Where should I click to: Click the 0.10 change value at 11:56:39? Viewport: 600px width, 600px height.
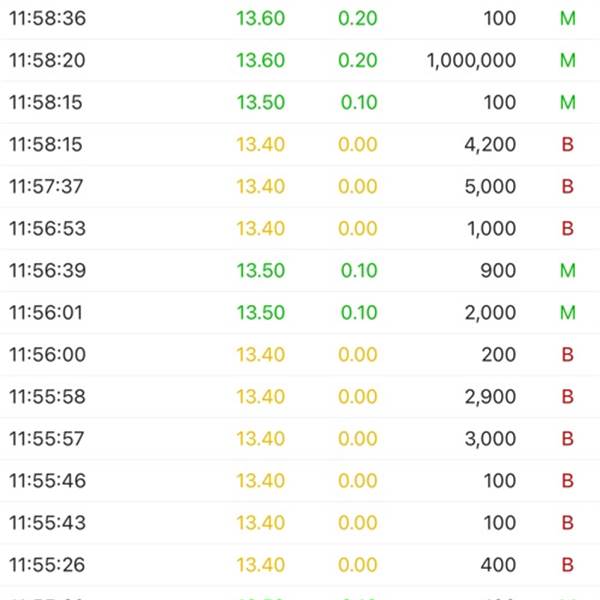[358, 271]
